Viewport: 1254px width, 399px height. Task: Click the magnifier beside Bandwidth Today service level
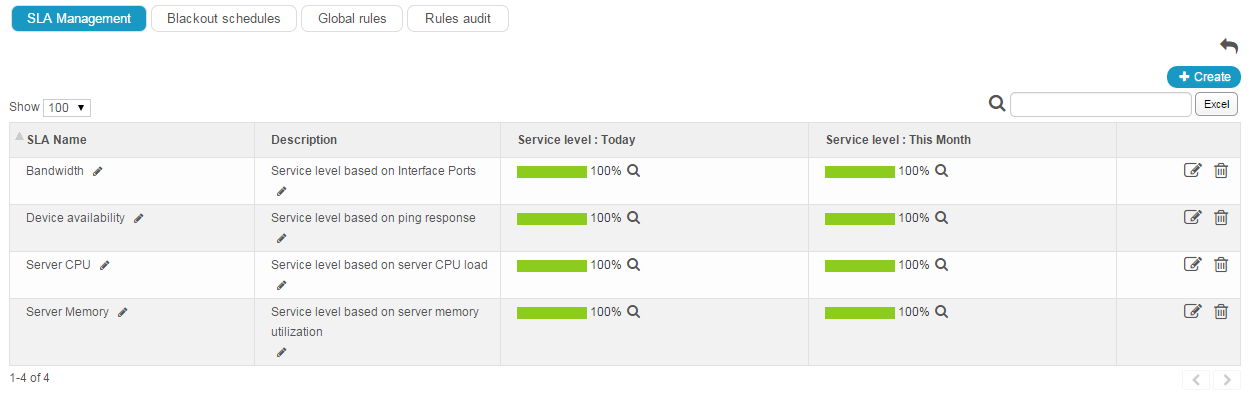tap(633, 171)
